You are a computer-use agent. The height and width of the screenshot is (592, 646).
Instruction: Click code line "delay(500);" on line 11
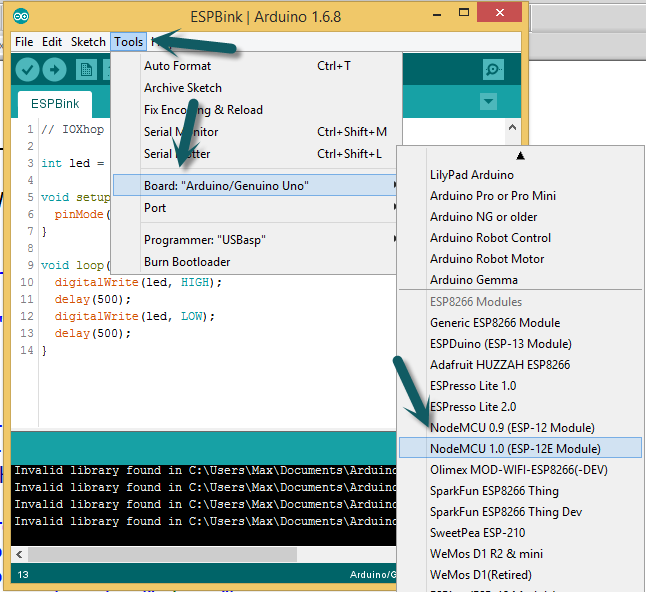93,299
